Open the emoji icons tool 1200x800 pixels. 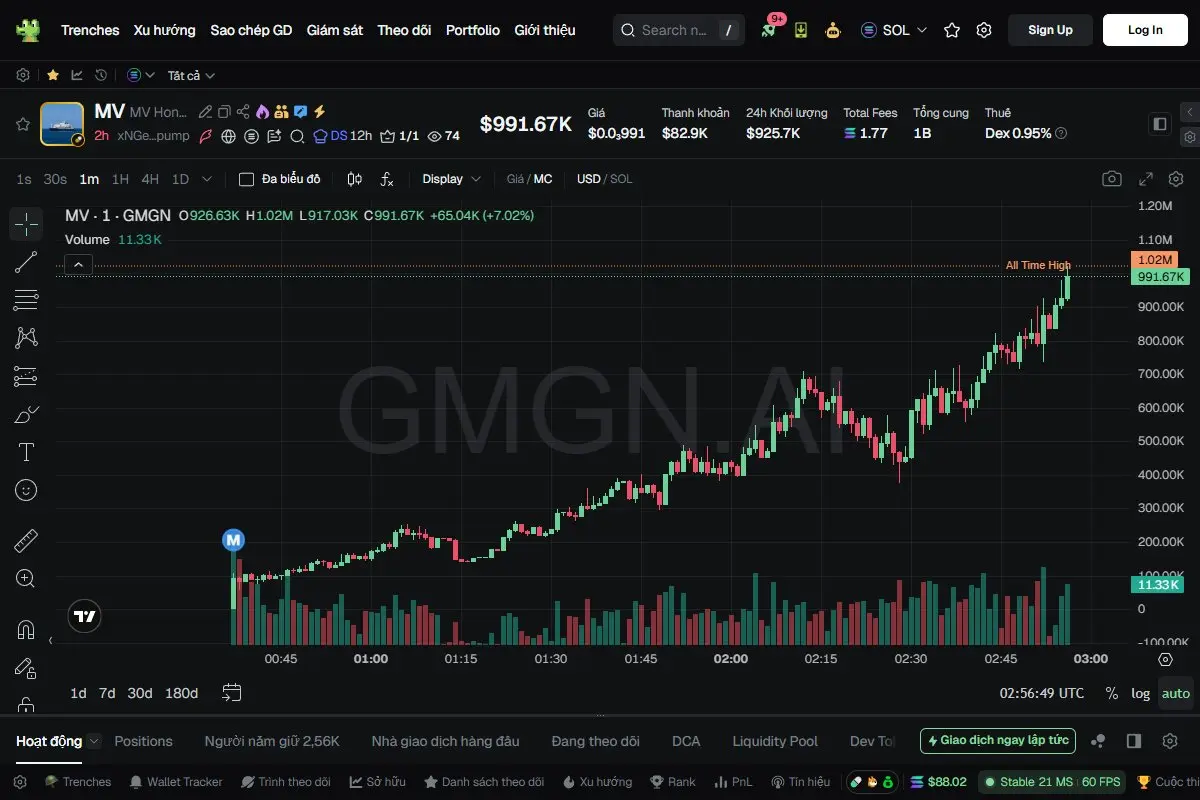(26, 490)
